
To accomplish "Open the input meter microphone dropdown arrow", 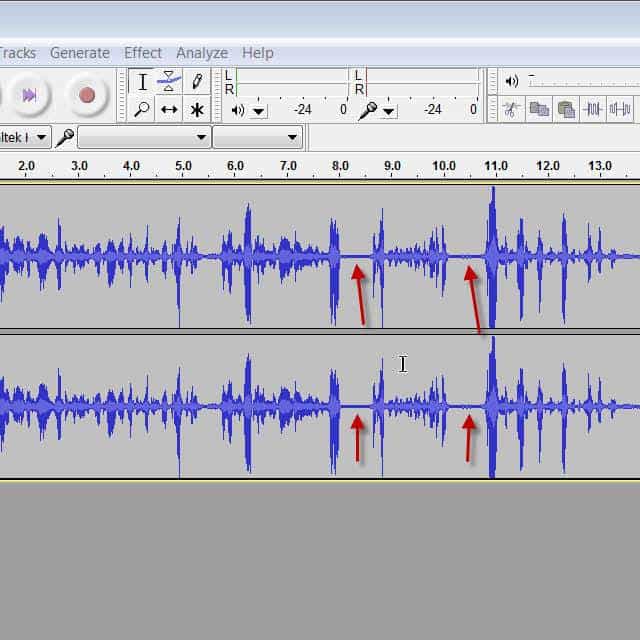I will point(389,111).
